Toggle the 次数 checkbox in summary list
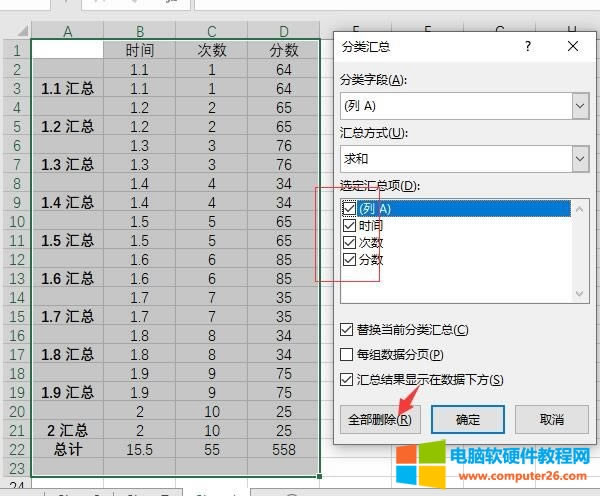 point(349,242)
